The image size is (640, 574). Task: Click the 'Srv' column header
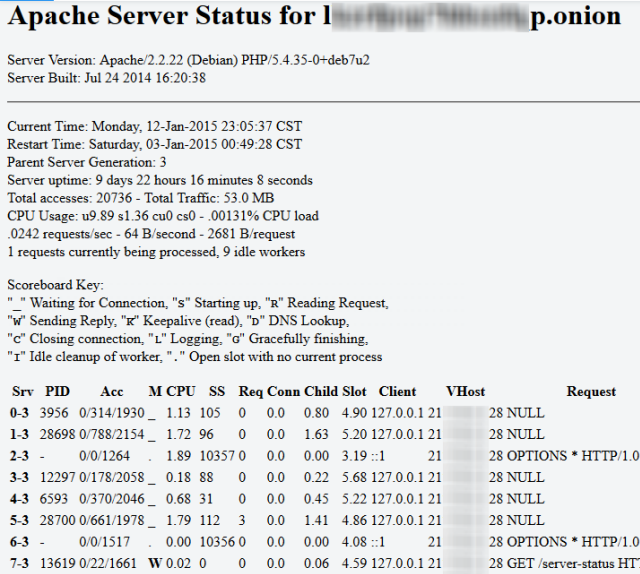(23, 392)
